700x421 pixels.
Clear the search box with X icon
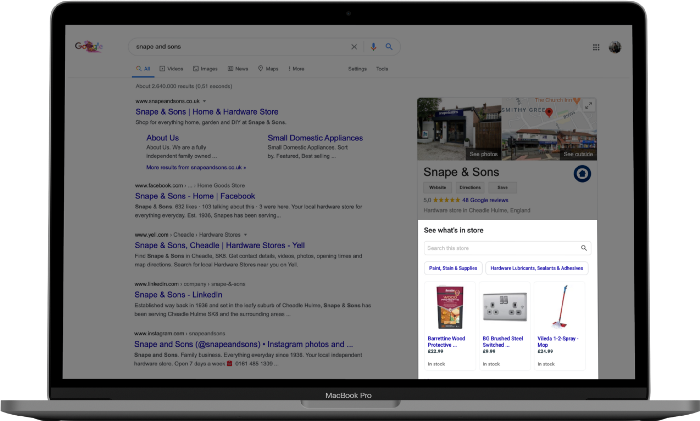(354, 46)
